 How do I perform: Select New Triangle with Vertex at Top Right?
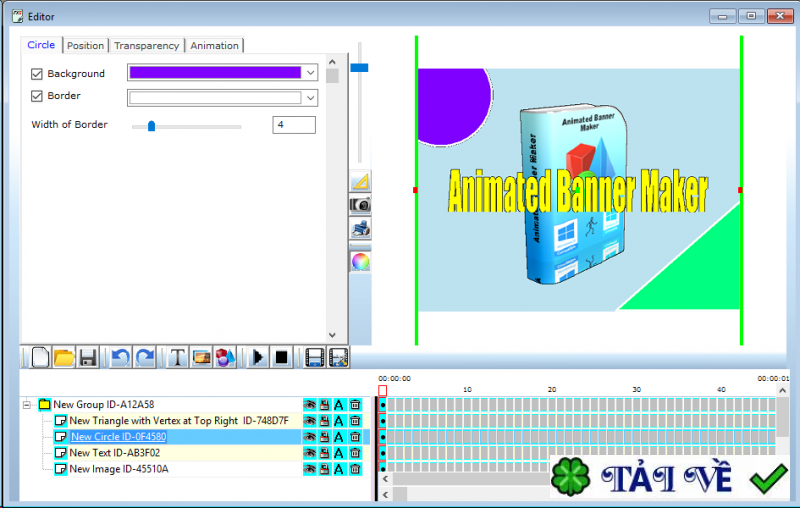[x=179, y=421]
